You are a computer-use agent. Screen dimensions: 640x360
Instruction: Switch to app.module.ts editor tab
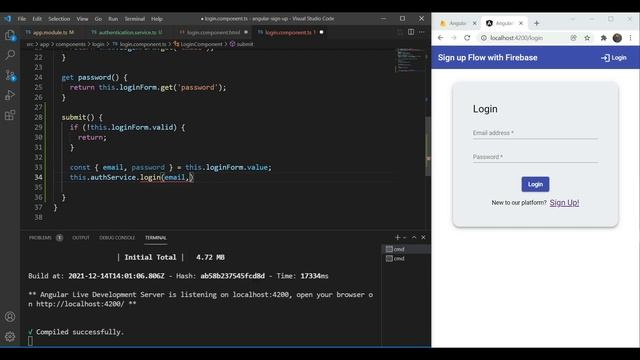(x=53, y=32)
